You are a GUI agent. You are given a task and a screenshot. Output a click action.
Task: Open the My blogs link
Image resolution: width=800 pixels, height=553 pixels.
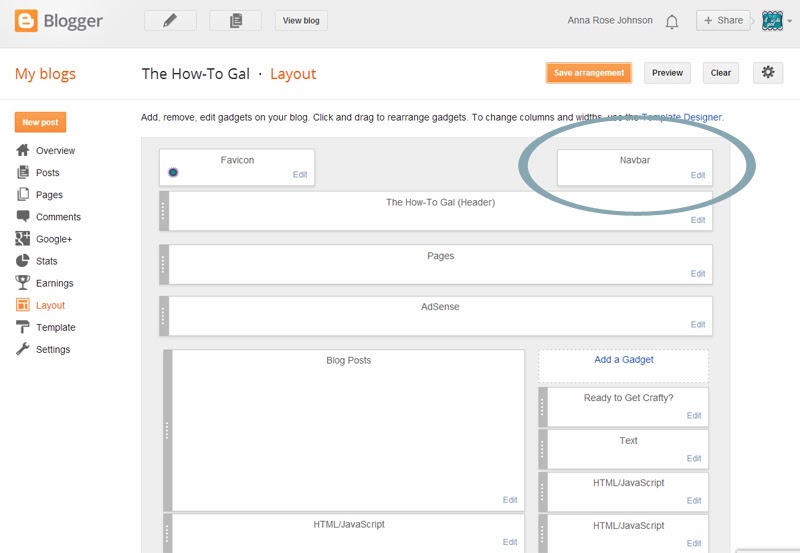45,74
